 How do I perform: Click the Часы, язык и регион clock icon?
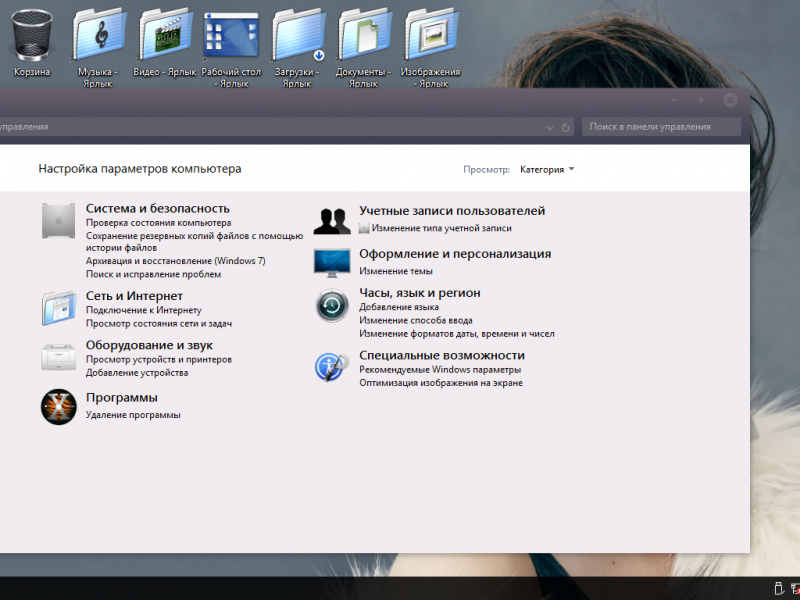click(332, 306)
